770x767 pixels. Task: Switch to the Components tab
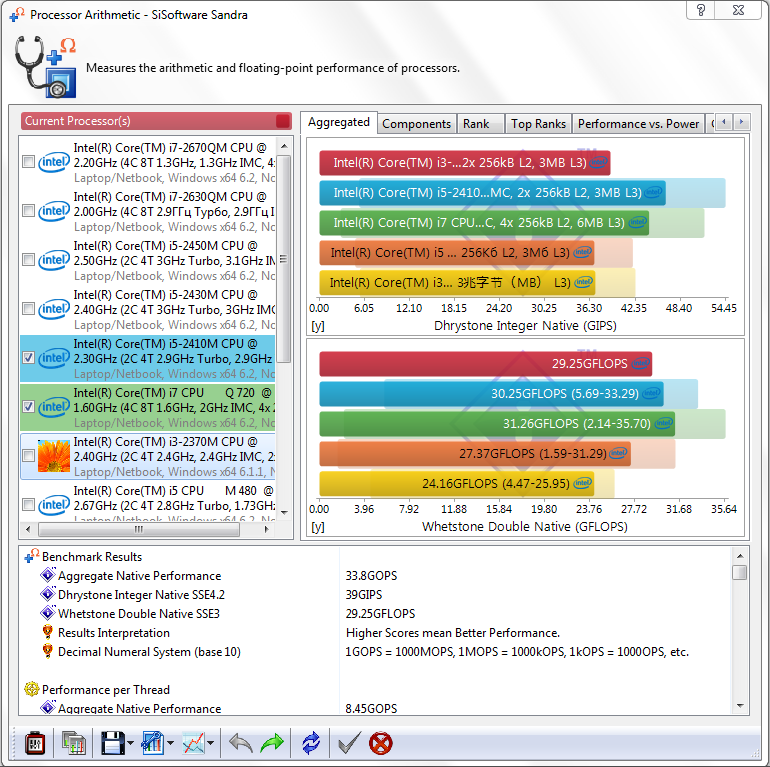[x=416, y=124]
